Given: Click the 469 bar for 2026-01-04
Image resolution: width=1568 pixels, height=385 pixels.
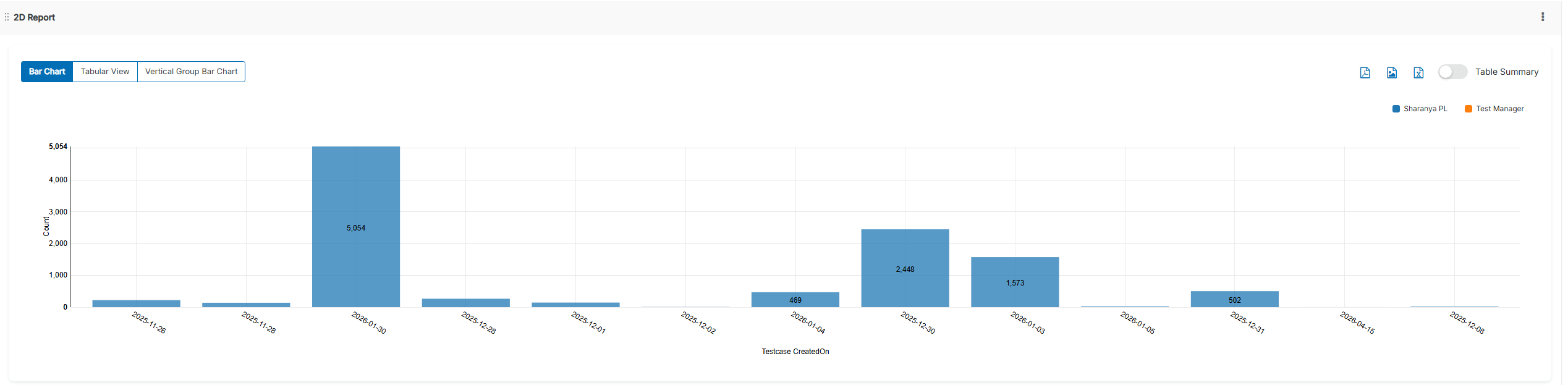Looking at the screenshot, I should [x=795, y=300].
